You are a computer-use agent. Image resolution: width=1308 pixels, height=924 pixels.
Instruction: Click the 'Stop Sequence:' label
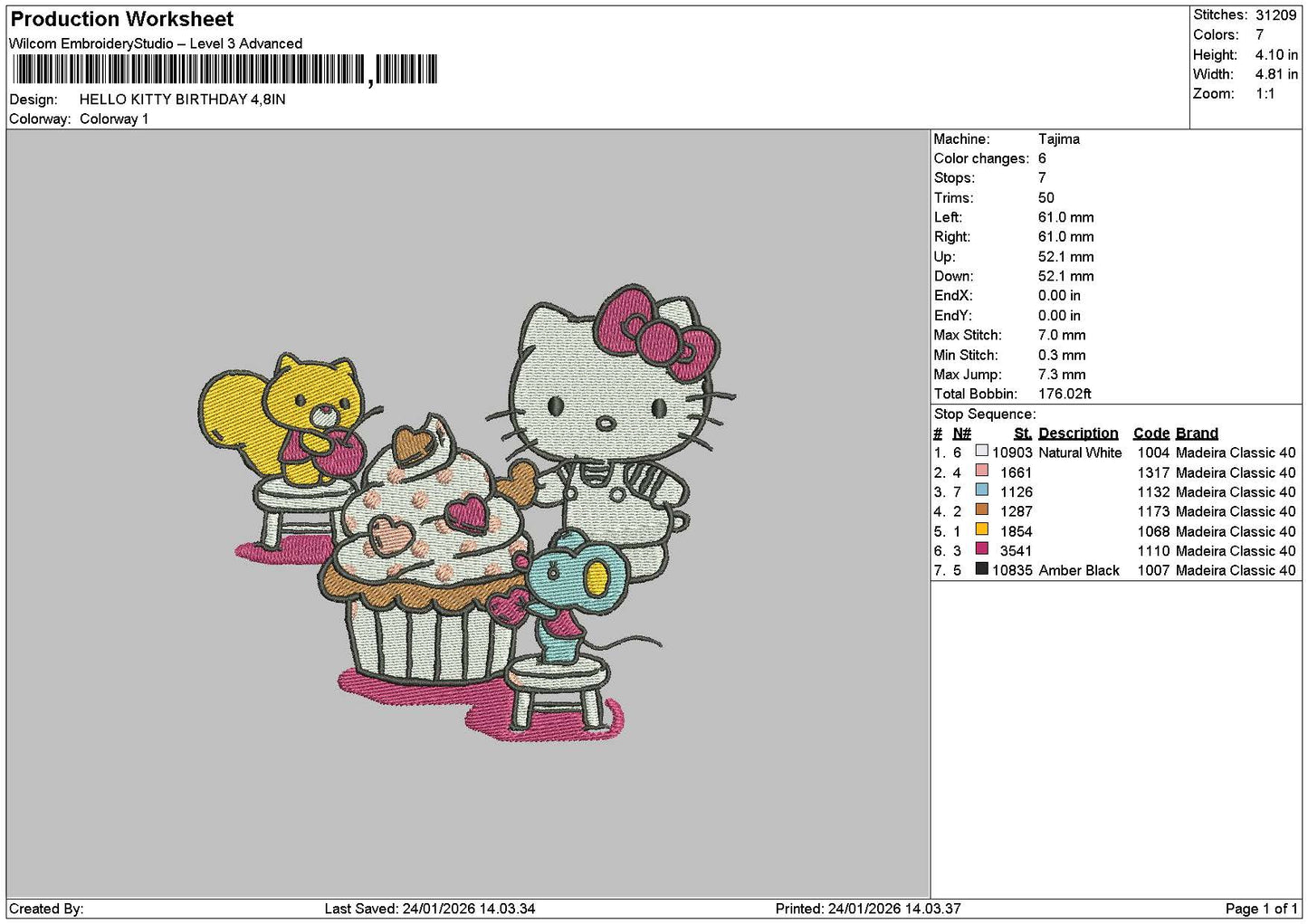[985, 414]
